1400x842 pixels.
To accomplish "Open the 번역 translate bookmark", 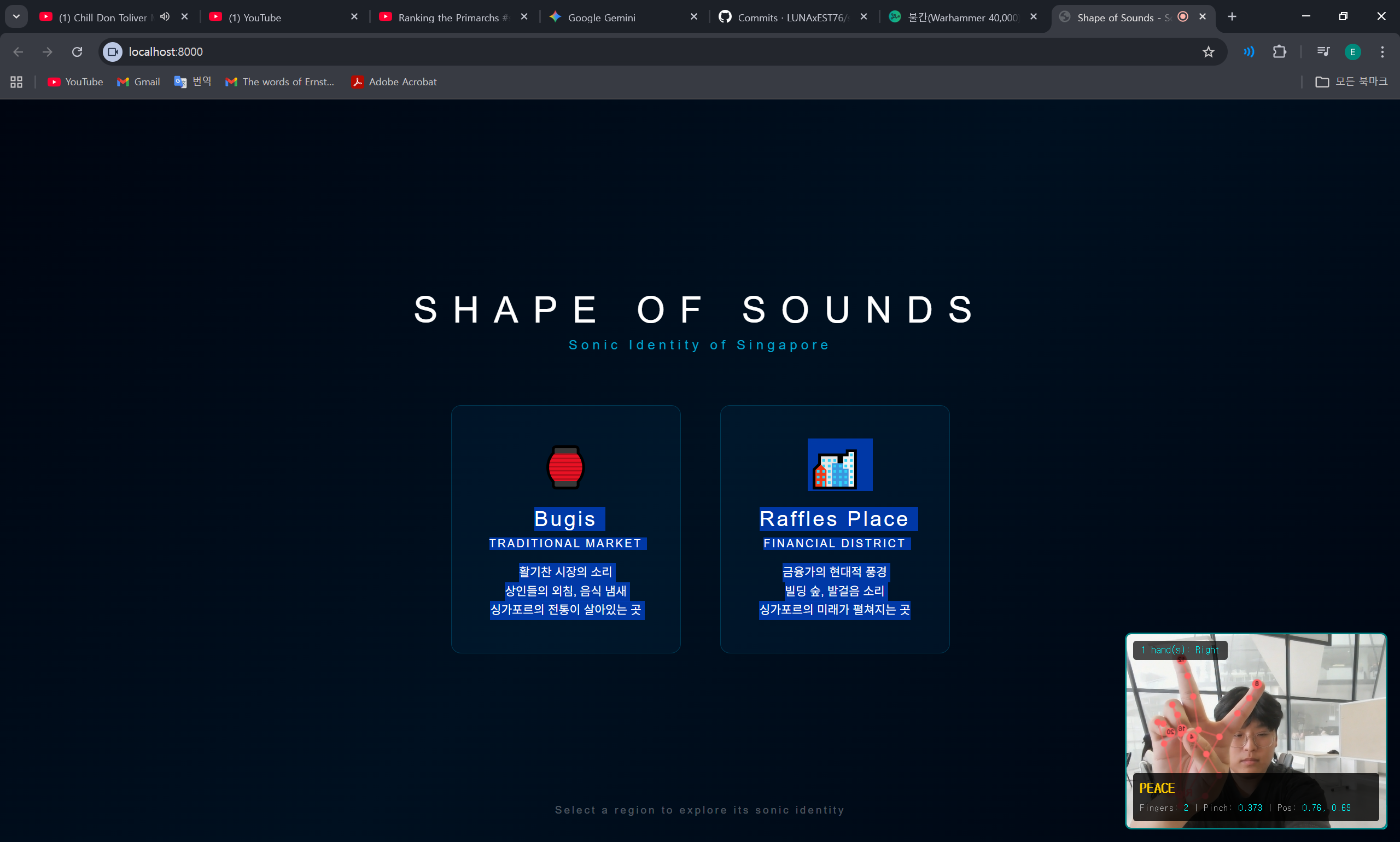I will (193, 82).
